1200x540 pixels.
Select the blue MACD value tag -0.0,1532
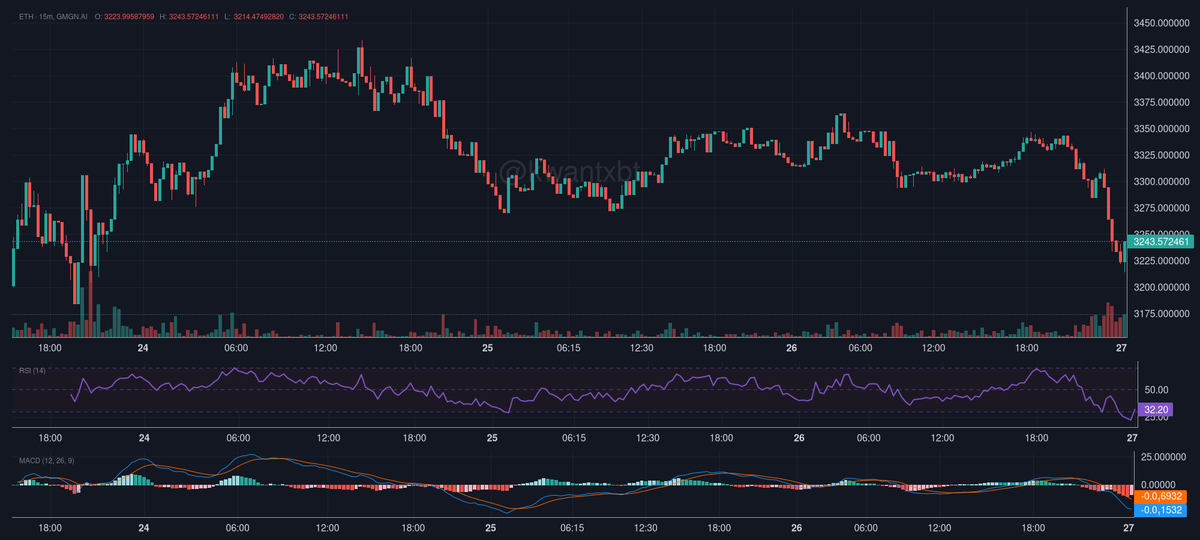point(1162,509)
